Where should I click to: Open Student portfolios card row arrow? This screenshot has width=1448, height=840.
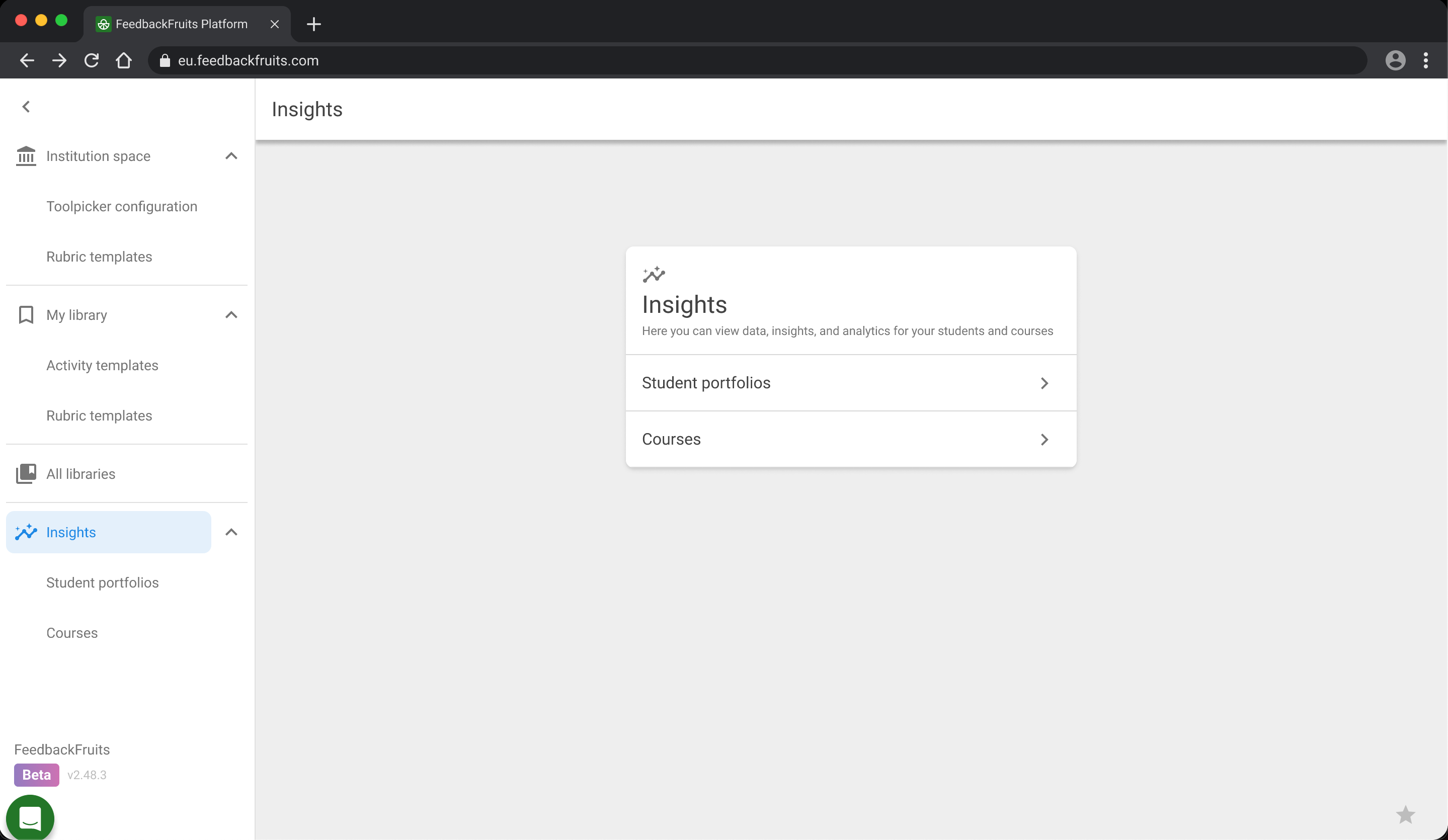(1044, 383)
